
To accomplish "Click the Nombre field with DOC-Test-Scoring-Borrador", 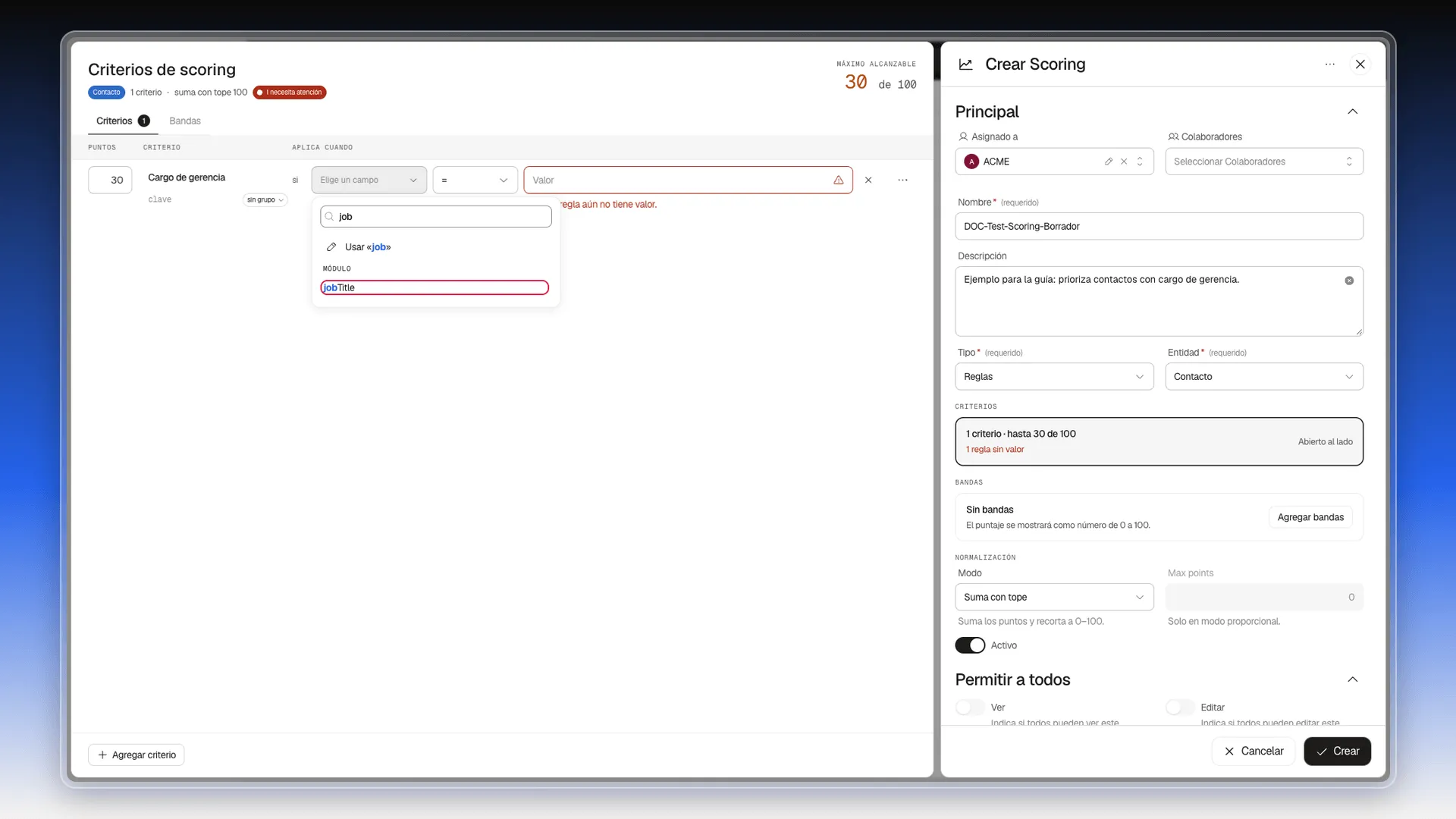I will click(x=1159, y=227).
